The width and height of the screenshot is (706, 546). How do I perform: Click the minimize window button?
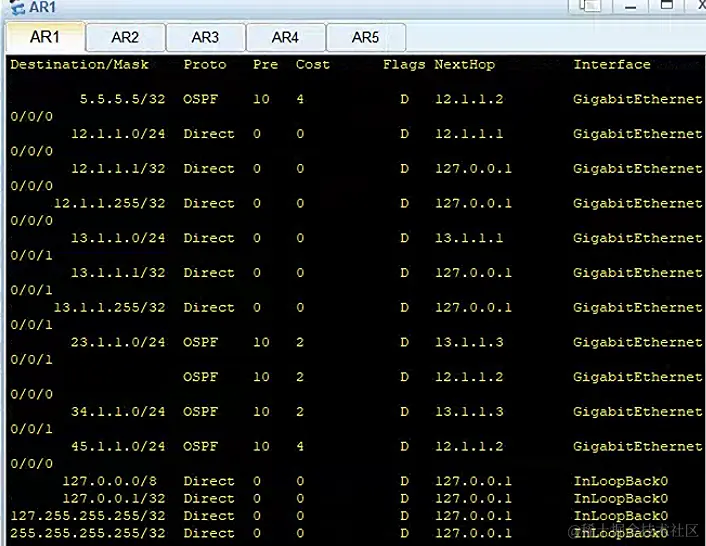tap(630, 6)
